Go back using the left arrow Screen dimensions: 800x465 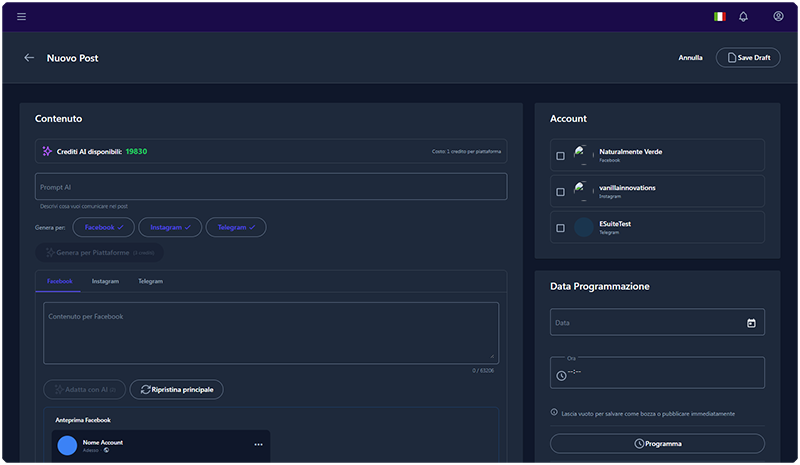tap(29, 58)
